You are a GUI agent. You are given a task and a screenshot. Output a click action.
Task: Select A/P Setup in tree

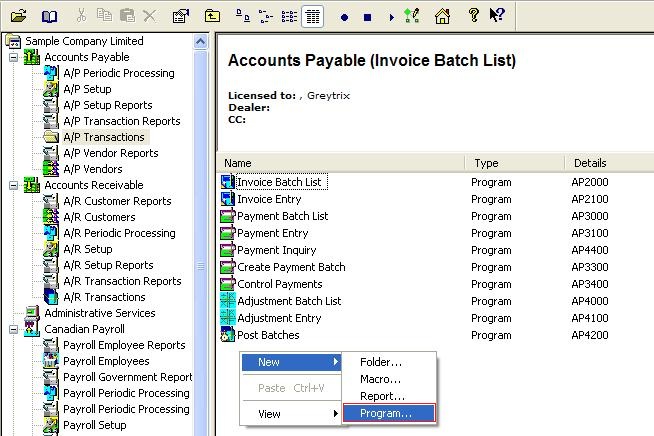(88, 89)
